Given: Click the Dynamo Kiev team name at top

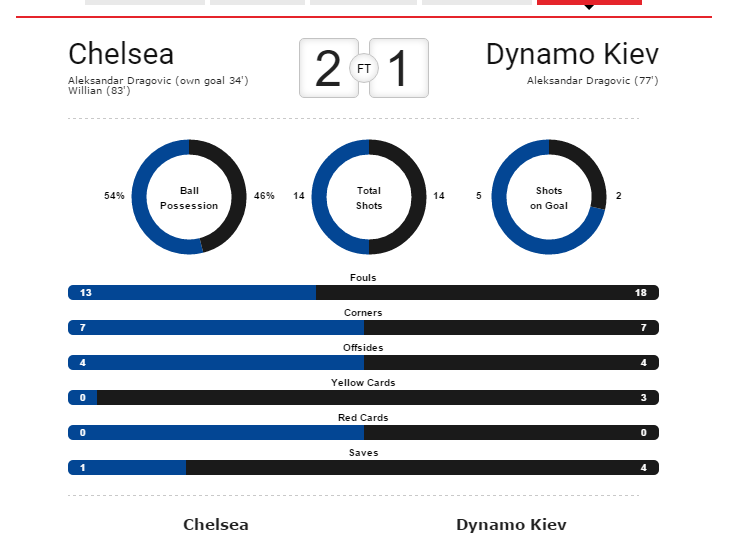Looking at the screenshot, I should 572,54.
